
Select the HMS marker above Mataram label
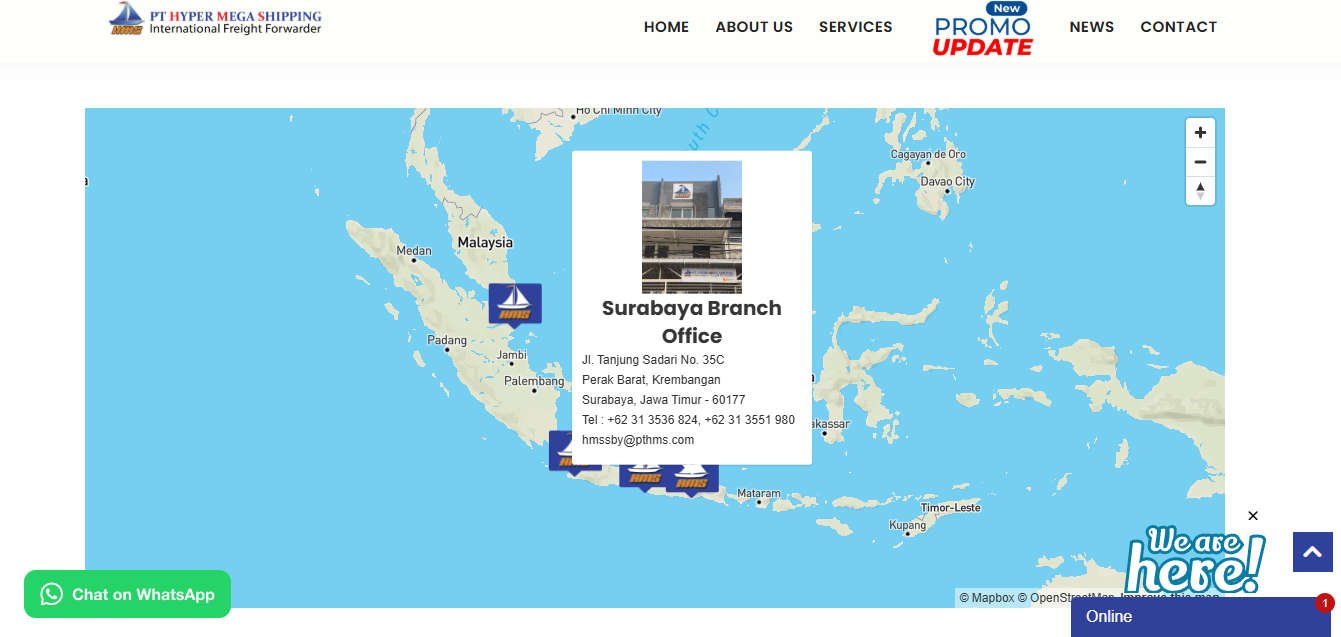[x=693, y=480]
